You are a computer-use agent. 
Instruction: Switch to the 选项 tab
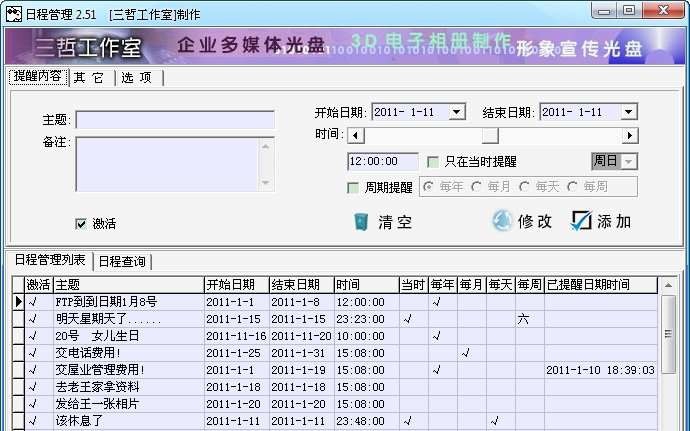[x=139, y=78]
